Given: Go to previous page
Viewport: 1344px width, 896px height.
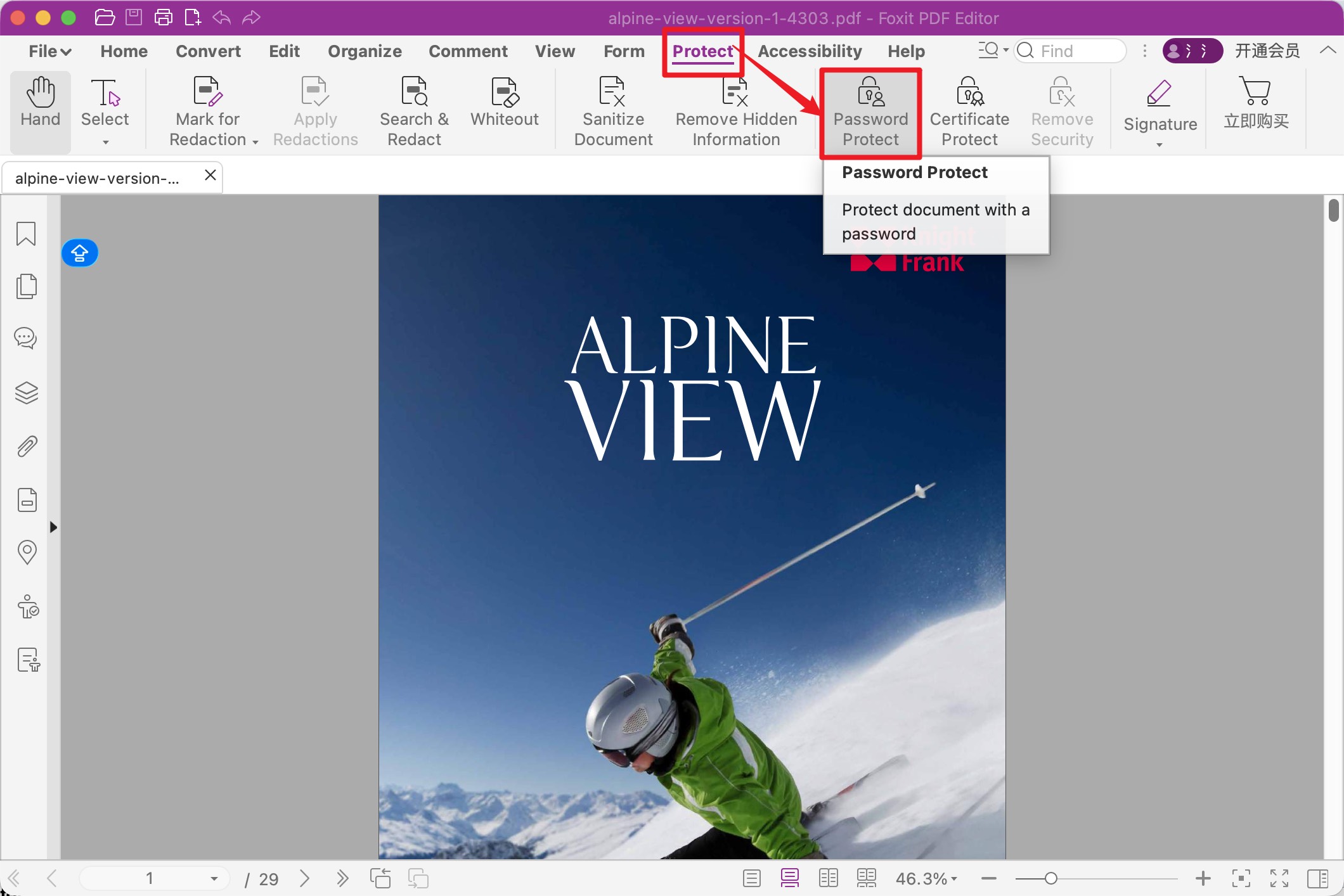Looking at the screenshot, I should tap(52, 878).
